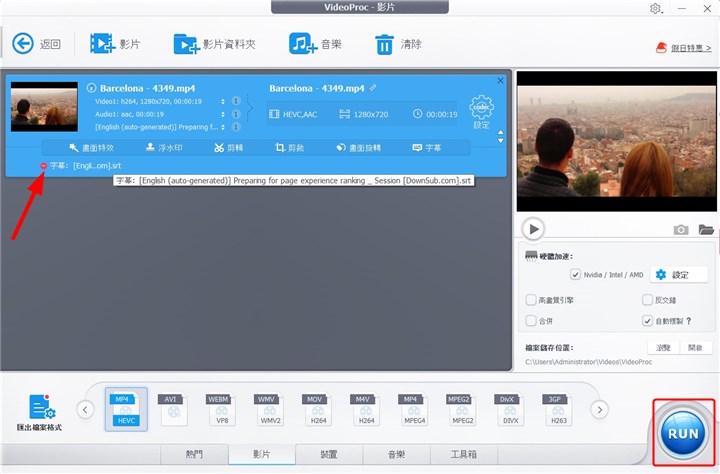The image size is (720, 474).
Task: Show more formats with right arrow
Action: click(x=599, y=409)
